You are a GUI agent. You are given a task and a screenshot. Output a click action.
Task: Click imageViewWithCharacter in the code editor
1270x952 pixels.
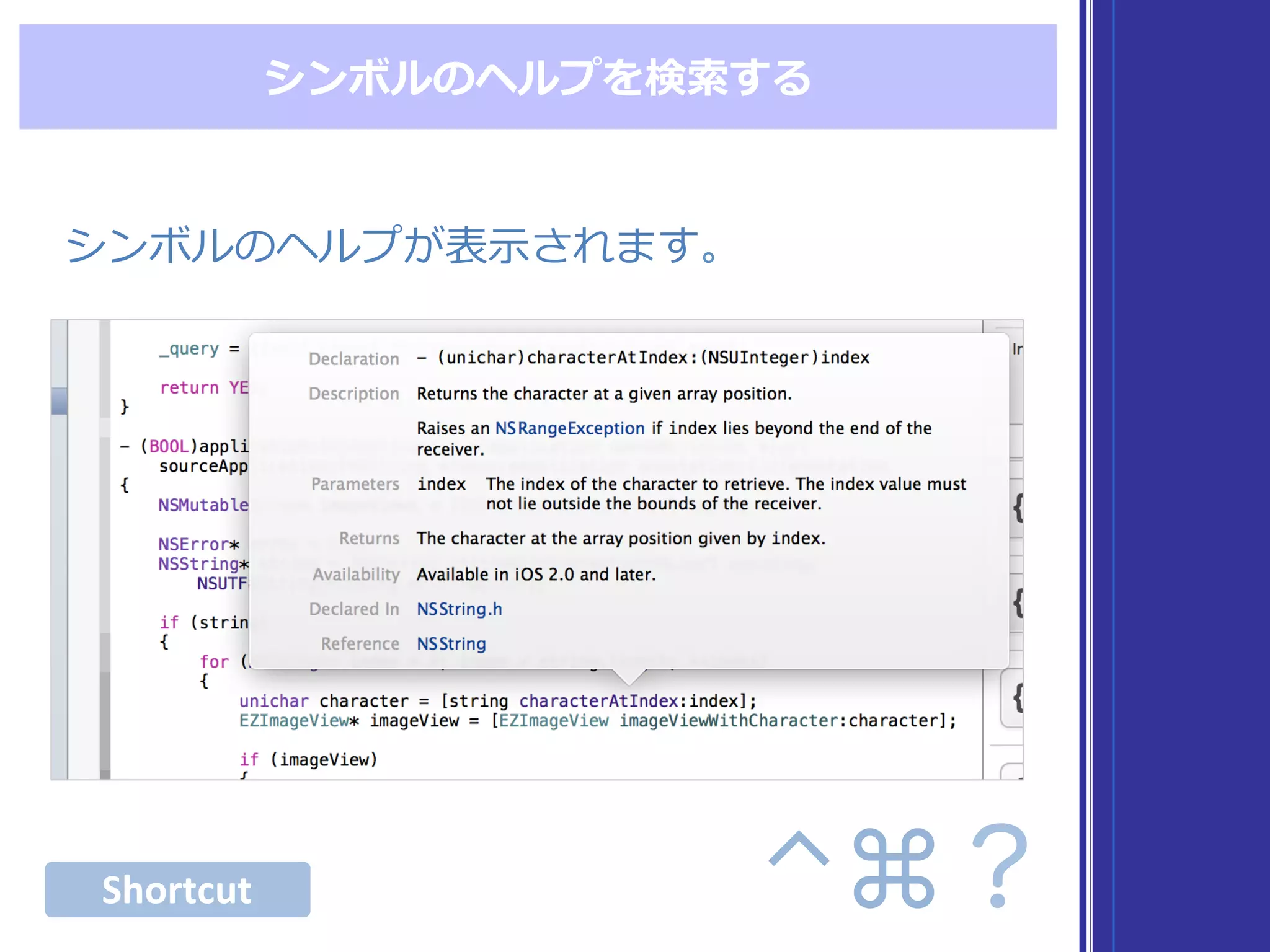[x=728, y=721]
